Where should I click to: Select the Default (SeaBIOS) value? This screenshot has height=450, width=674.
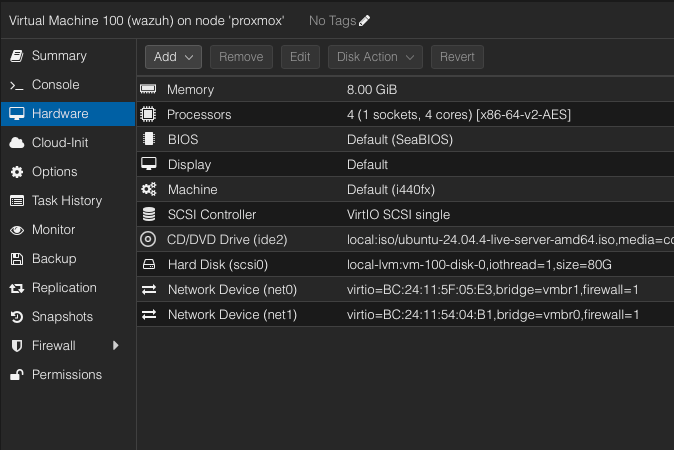pos(400,140)
